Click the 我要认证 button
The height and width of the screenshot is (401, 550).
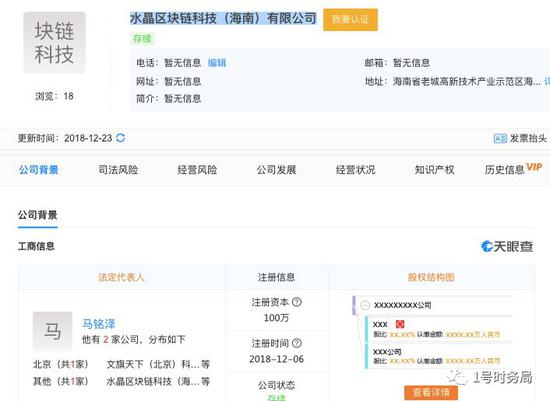pyautogui.click(x=350, y=20)
